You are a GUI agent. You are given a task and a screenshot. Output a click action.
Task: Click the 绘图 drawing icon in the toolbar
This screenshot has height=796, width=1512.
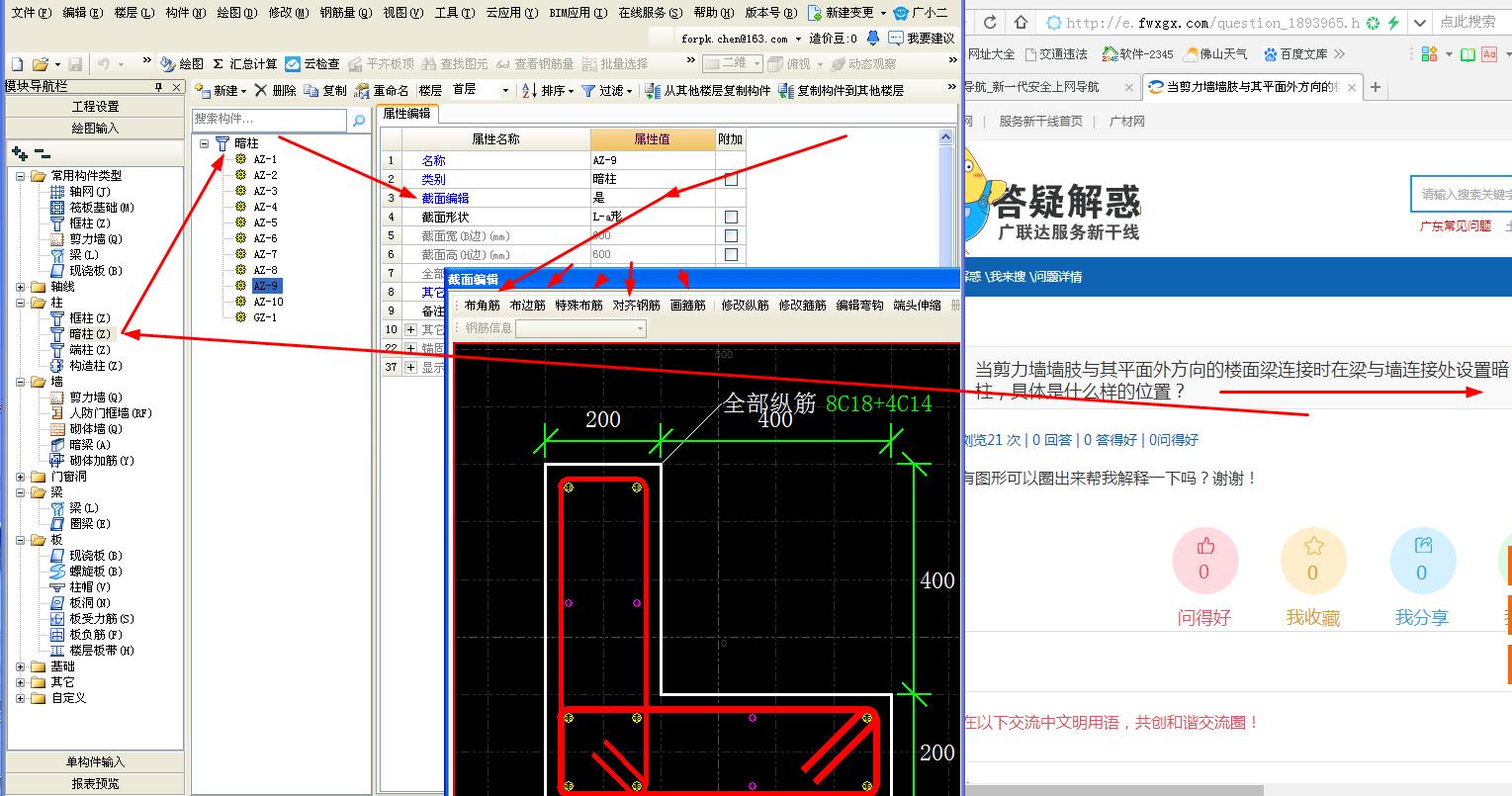coord(167,64)
